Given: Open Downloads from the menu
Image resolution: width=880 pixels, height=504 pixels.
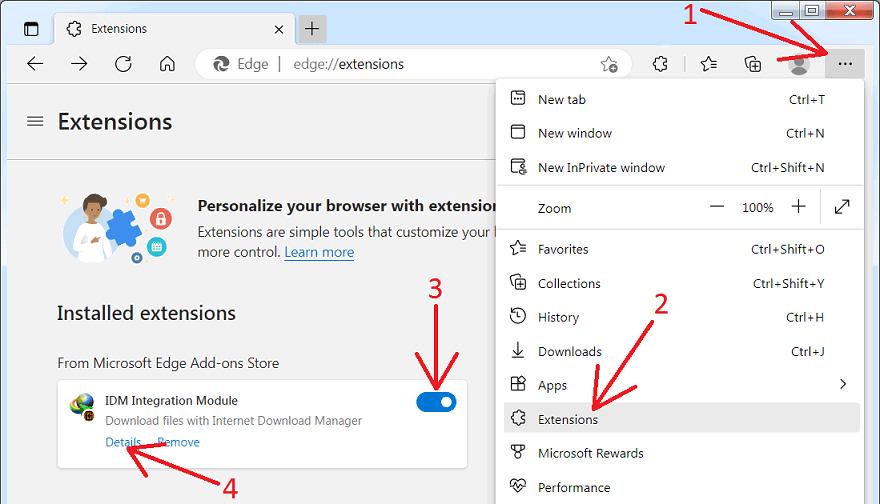Looking at the screenshot, I should [x=680, y=351].
